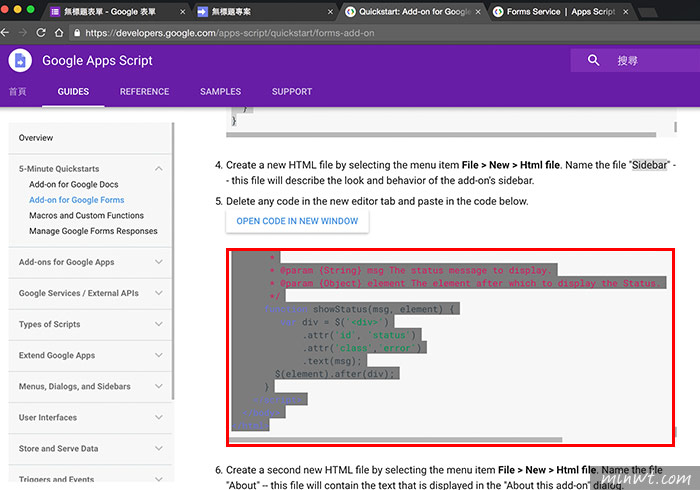Click the Google Apps Script logo
Image resolution: width=700 pixels, height=490 pixels.
pyautogui.click(x=20, y=60)
